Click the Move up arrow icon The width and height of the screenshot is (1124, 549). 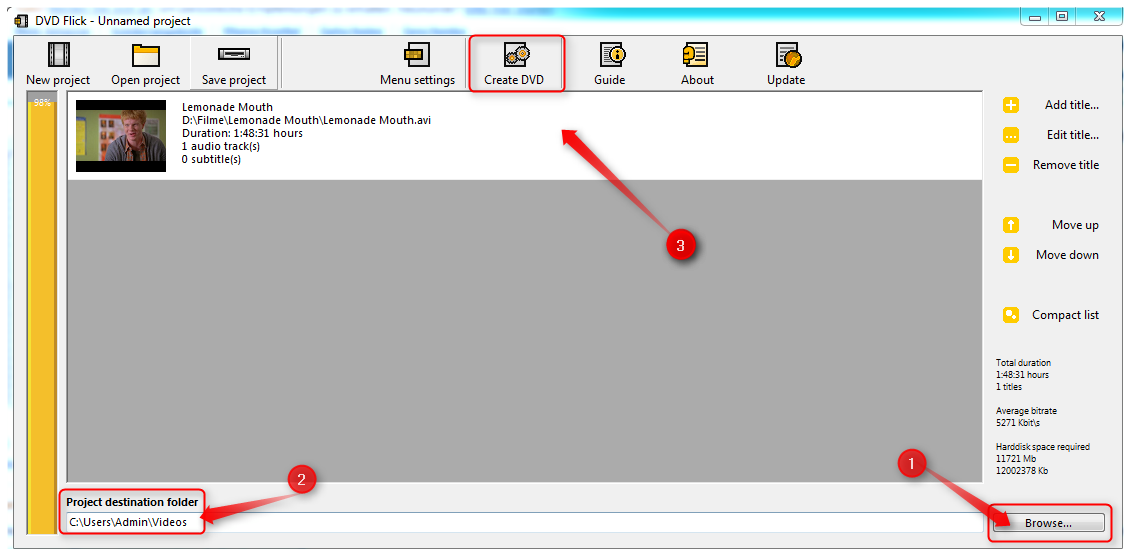click(x=1011, y=225)
